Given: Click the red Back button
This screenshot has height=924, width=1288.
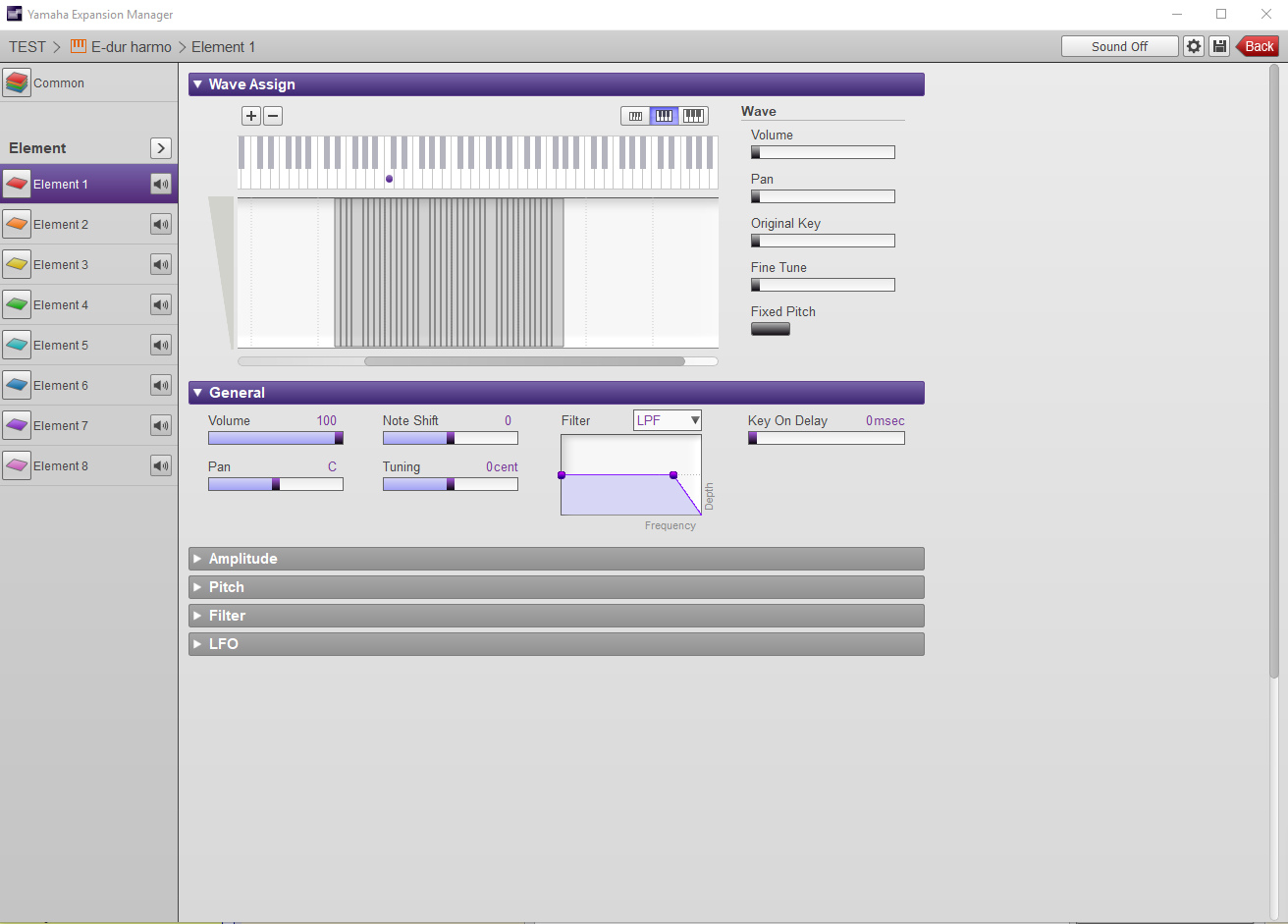Looking at the screenshot, I should [x=1258, y=46].
